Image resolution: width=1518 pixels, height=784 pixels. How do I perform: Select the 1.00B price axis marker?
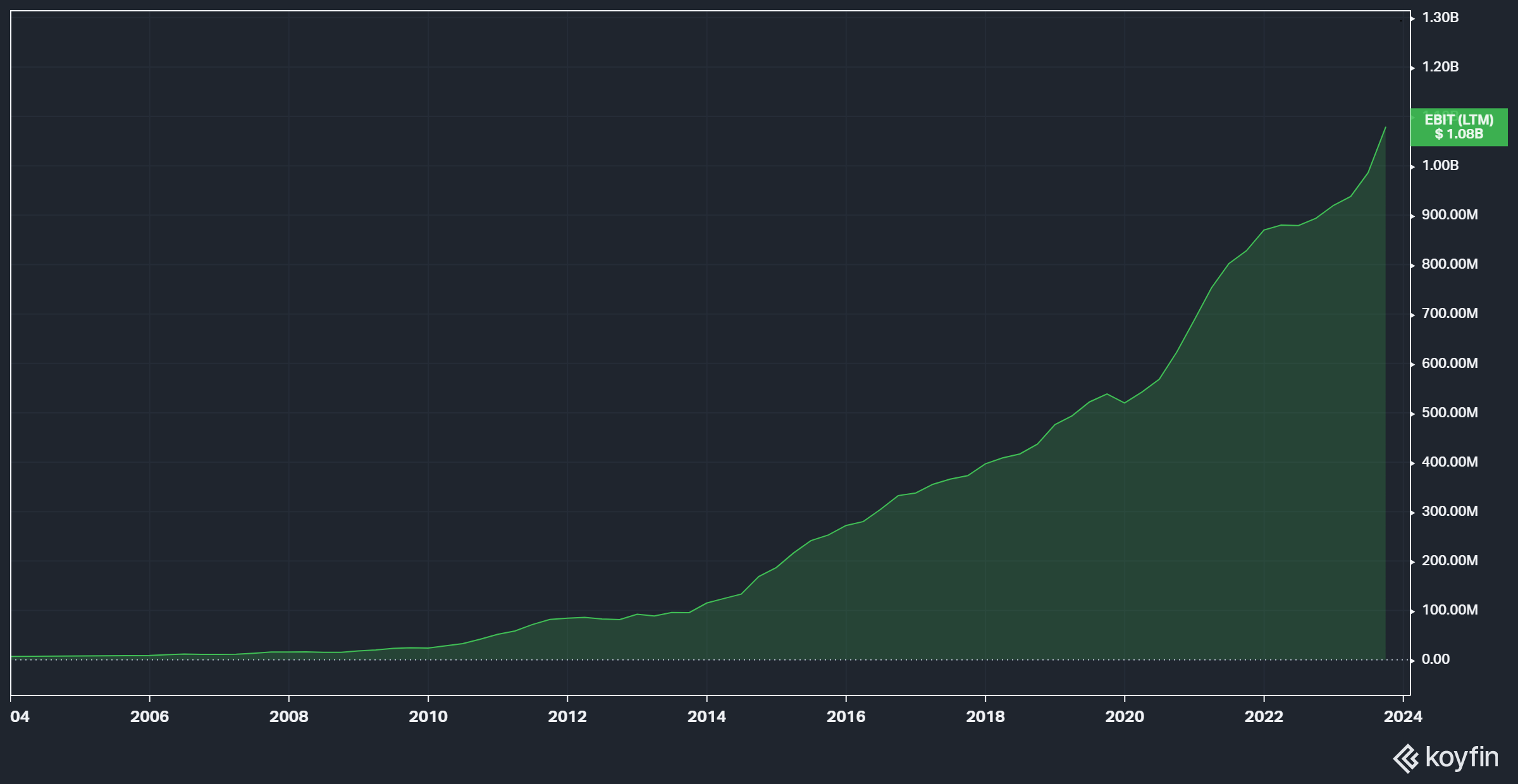[x=1440, y=166]
